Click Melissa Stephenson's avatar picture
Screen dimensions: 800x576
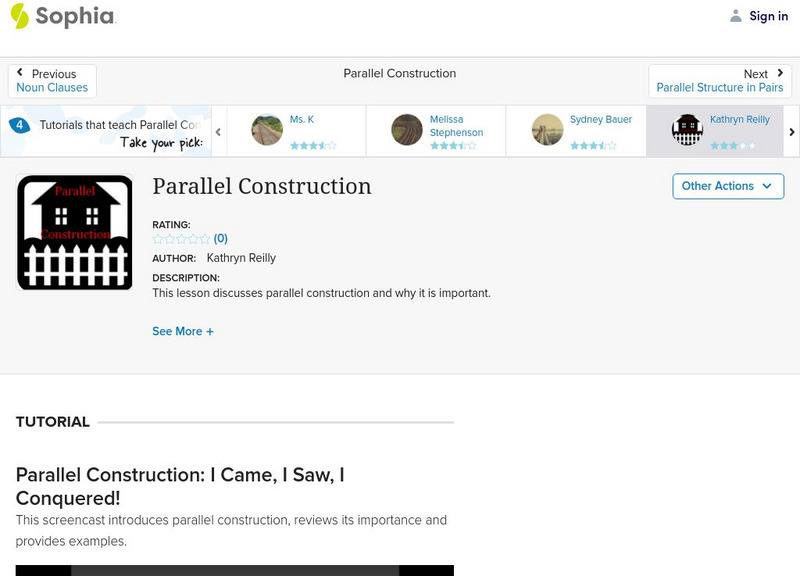tap(407, 130)
